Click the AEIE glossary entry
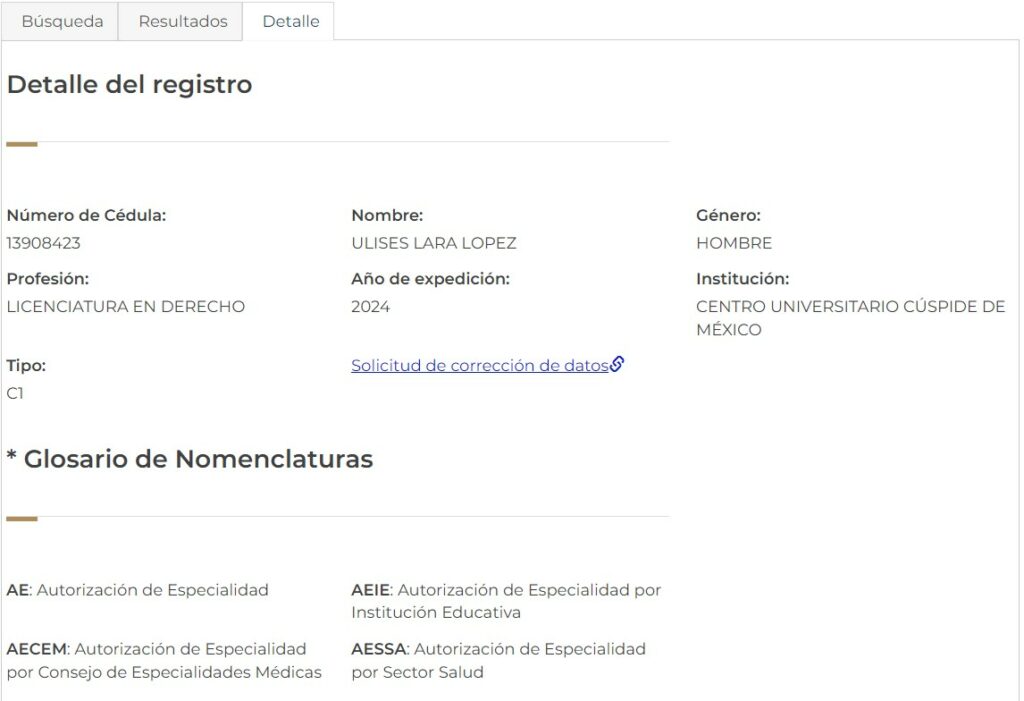1024x701 pixels. coord(506,601)
